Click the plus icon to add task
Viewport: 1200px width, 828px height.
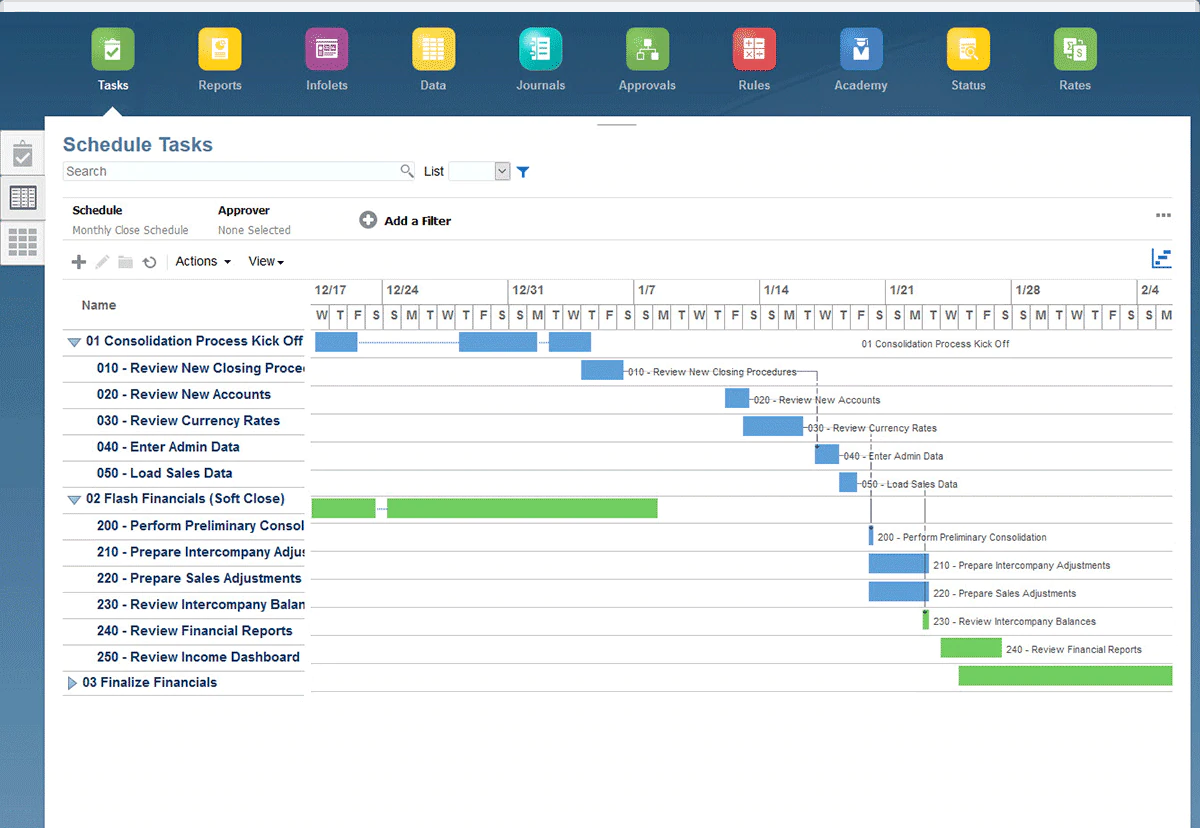(x=79, y=262)
